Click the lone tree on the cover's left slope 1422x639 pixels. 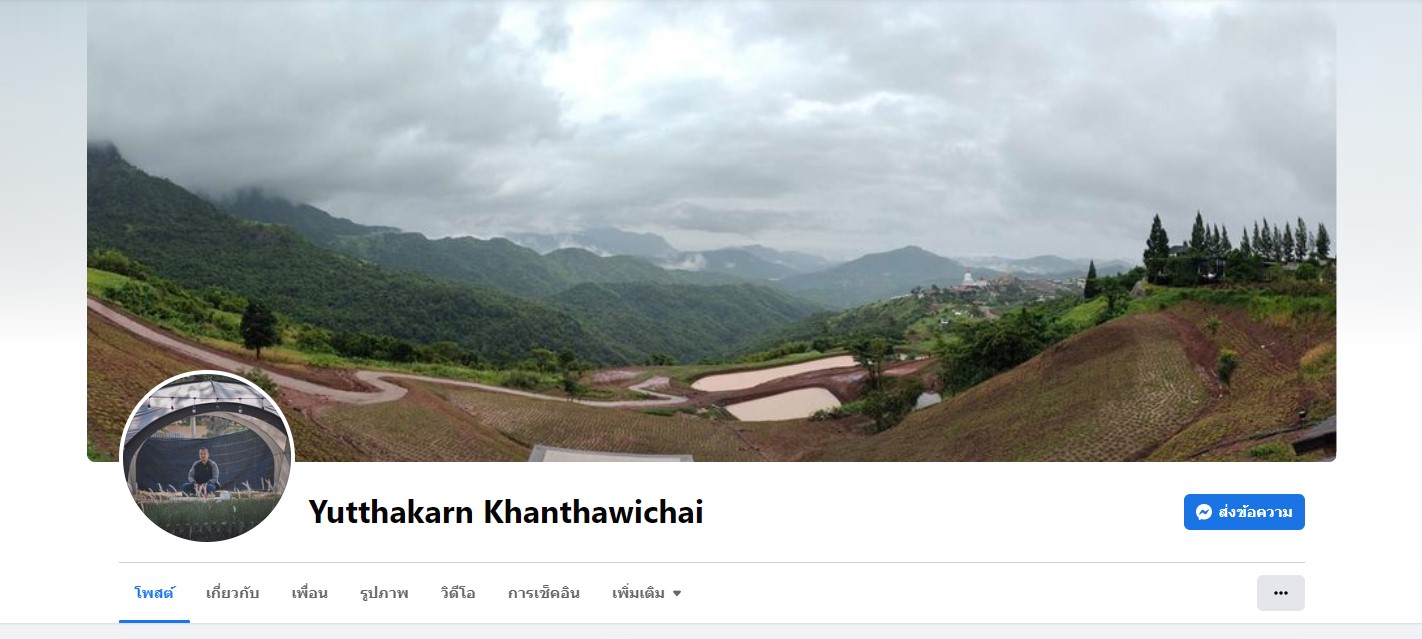pyautogui.click(x=259, y=328)
